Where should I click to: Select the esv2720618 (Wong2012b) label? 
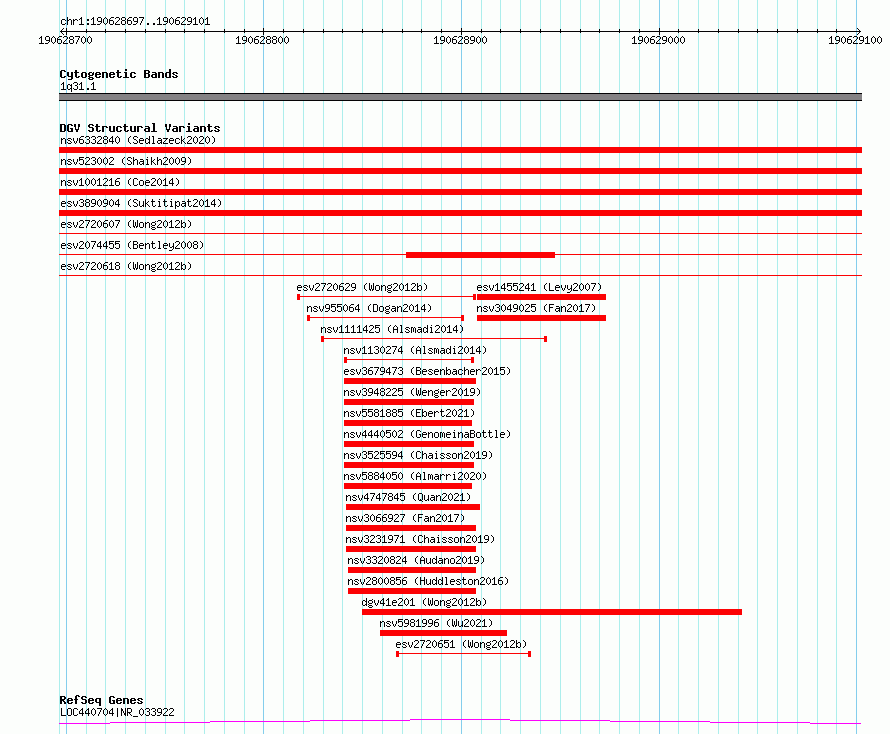(x=126, y=266)
